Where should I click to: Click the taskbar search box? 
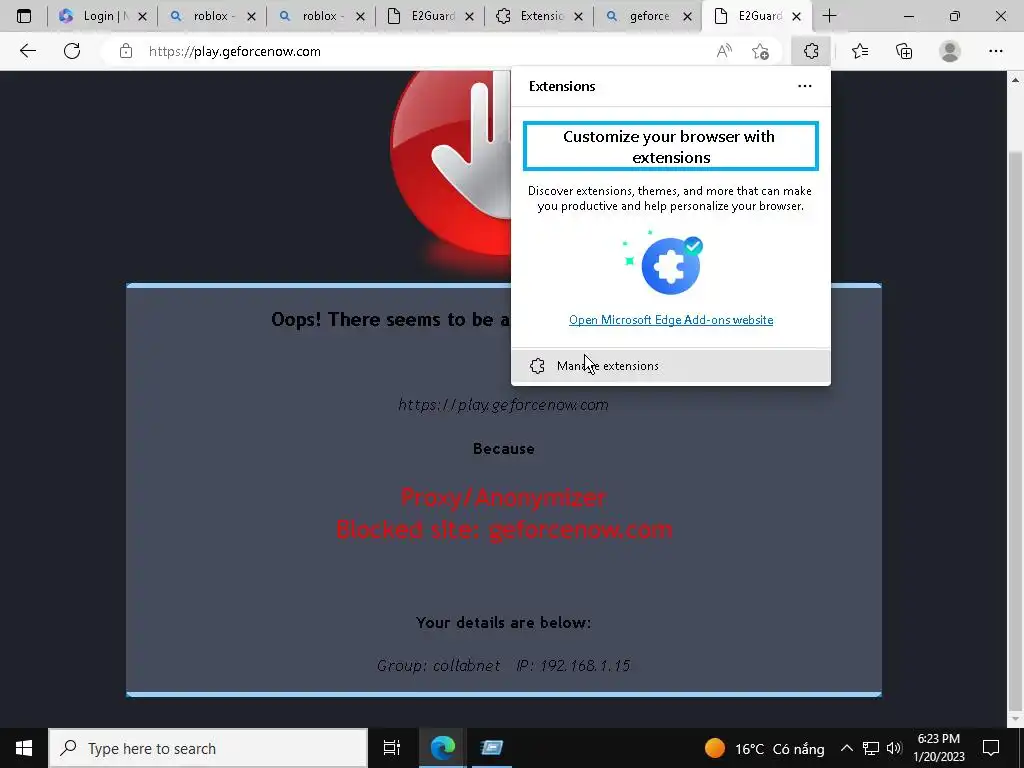point(208,748)
